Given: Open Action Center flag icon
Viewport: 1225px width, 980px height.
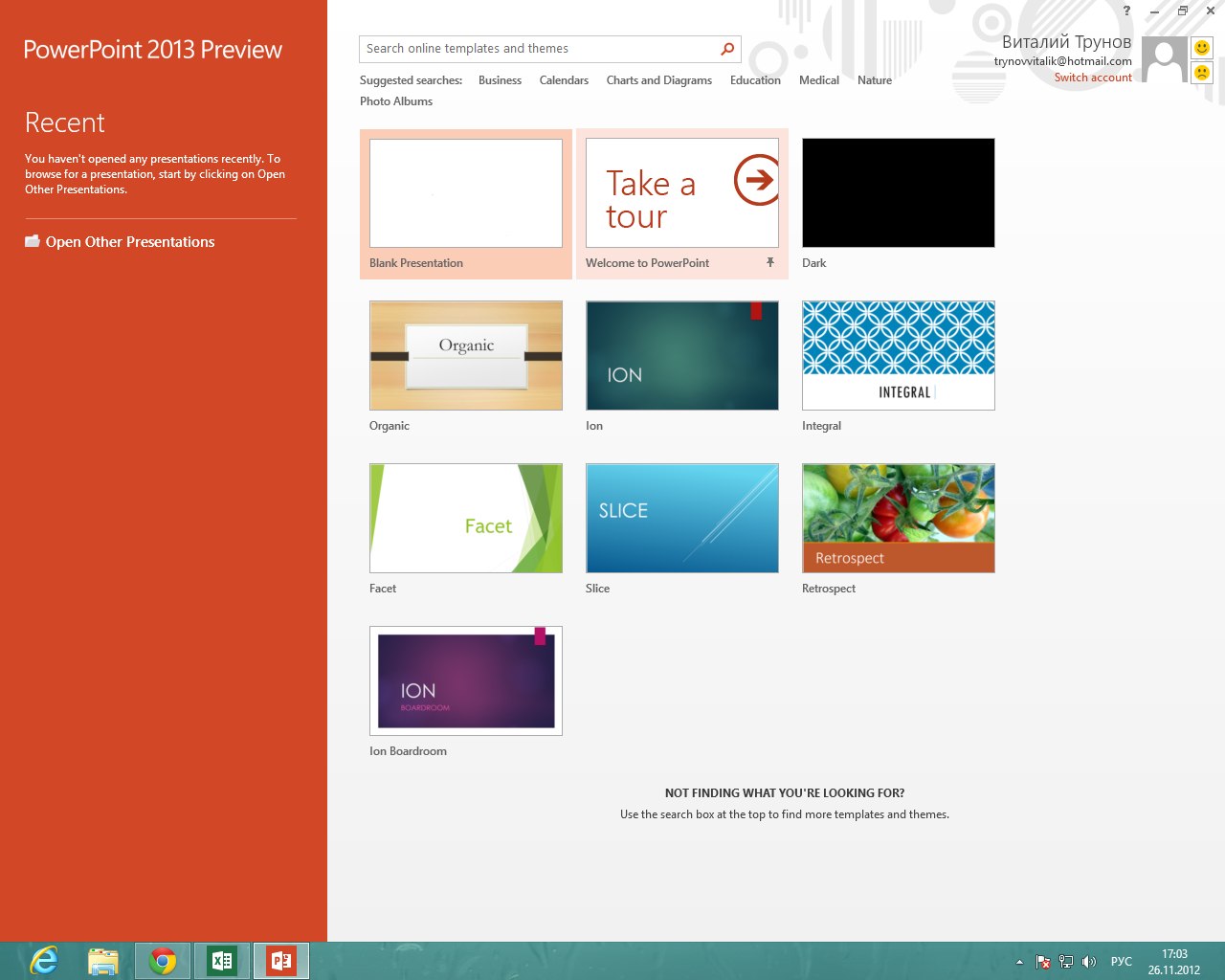Looking at the screenshot, I should 1043,962.
